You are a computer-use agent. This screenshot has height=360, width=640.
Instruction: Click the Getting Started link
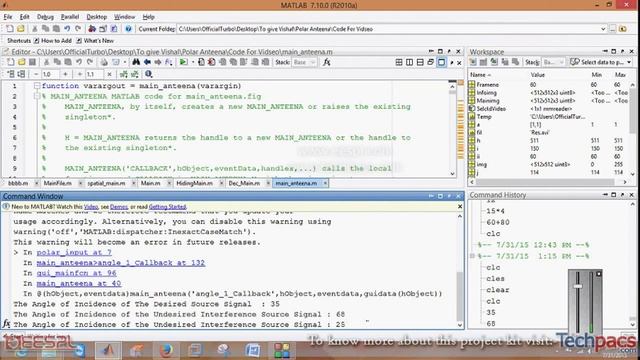(167, 207)
